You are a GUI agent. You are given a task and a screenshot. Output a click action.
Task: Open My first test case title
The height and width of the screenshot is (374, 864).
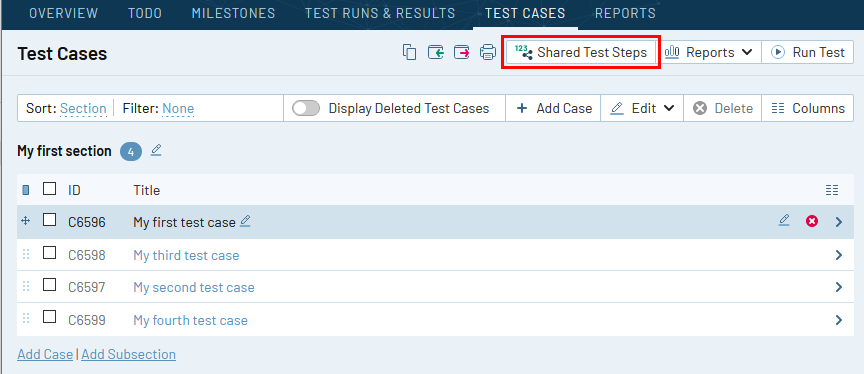coord(184,223)
